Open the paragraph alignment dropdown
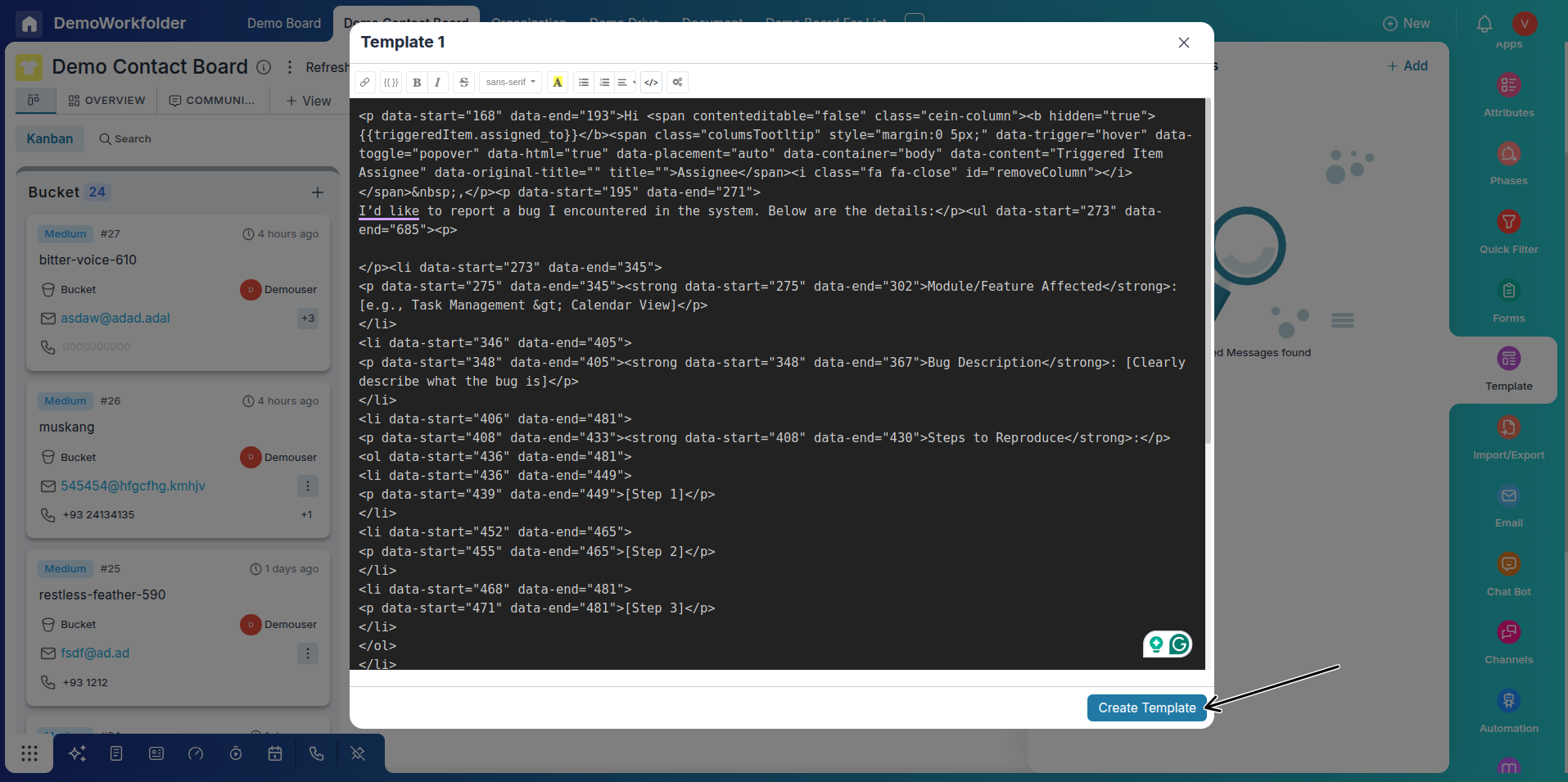 (626, 82)
